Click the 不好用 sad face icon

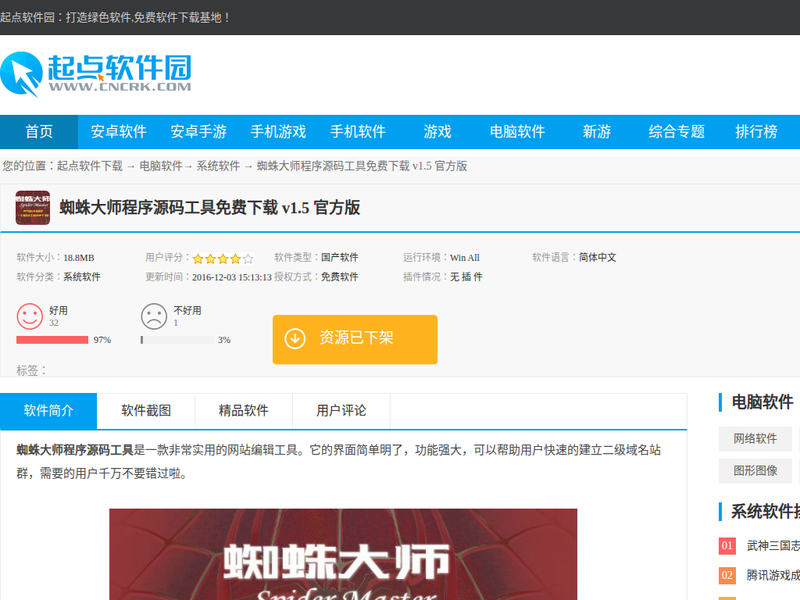pos(154,316)
